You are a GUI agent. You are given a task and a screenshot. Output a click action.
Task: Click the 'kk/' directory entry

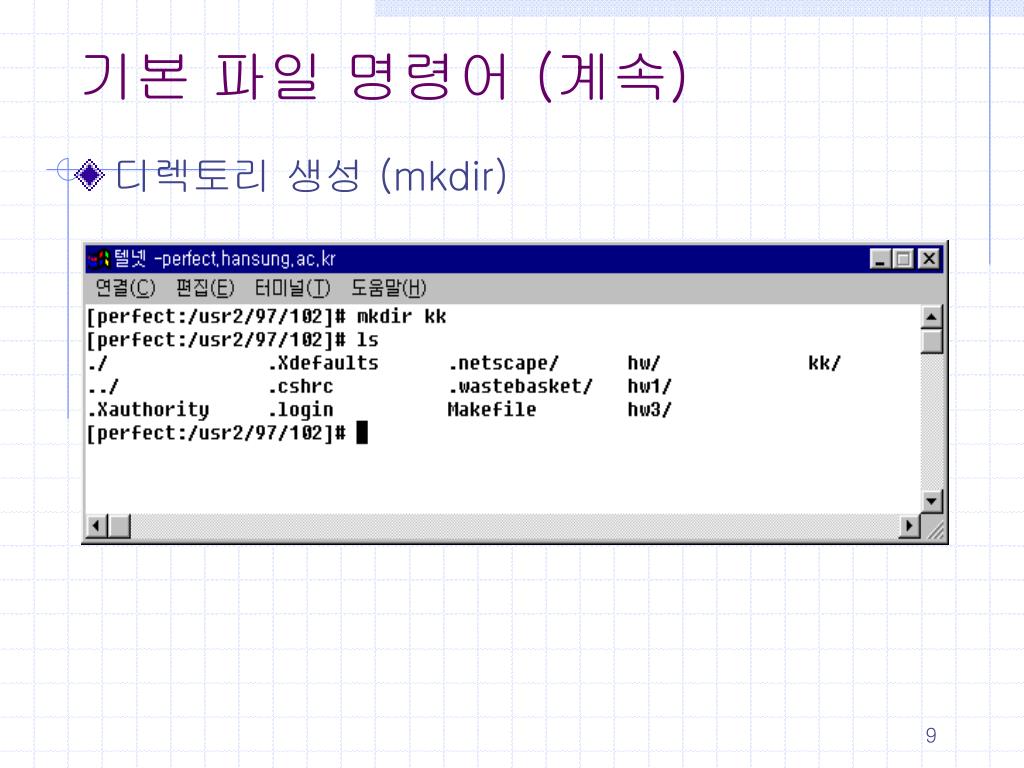pos(824,363)
